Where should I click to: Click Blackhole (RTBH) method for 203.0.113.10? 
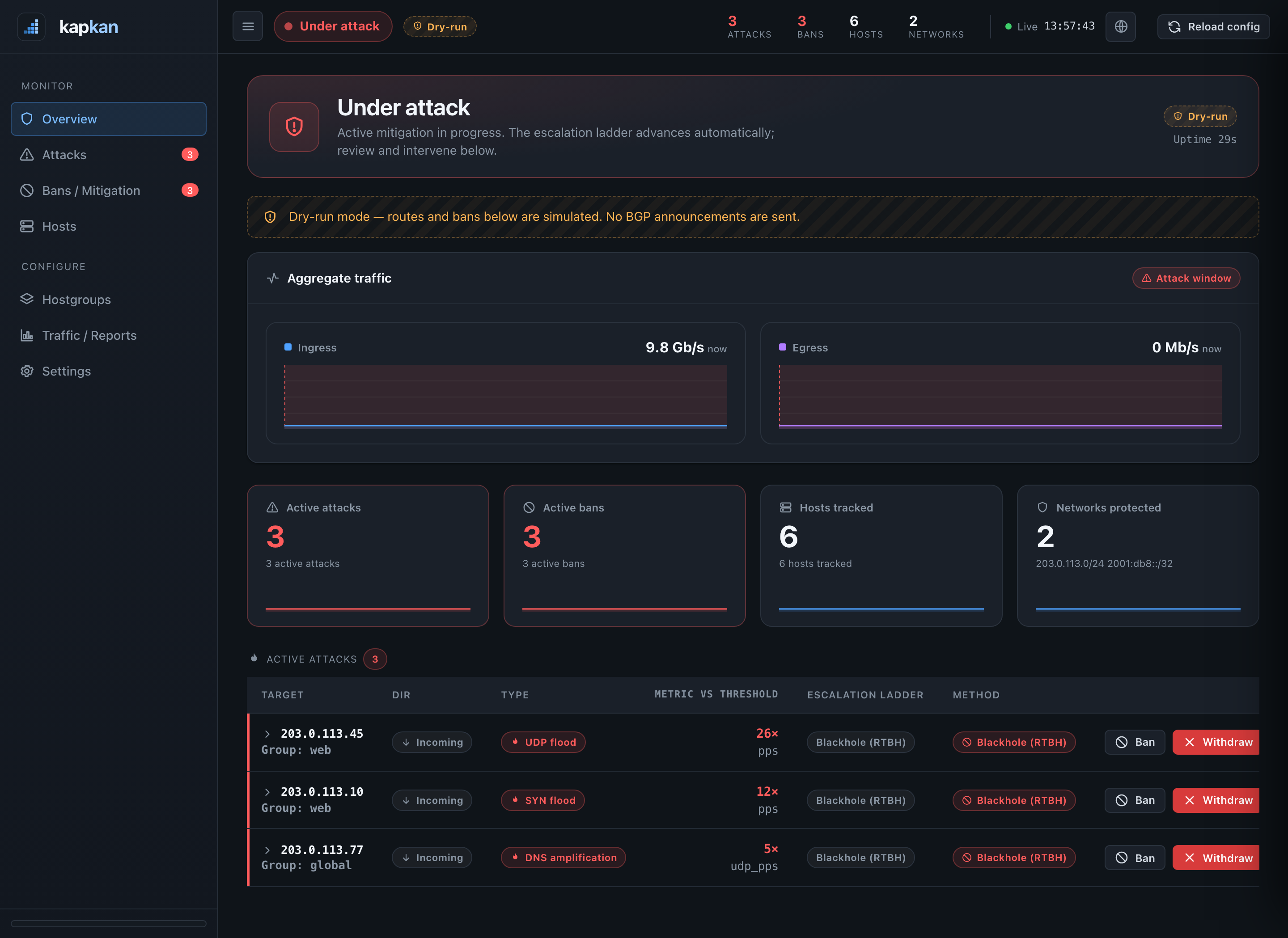[x=1014, y=800]
